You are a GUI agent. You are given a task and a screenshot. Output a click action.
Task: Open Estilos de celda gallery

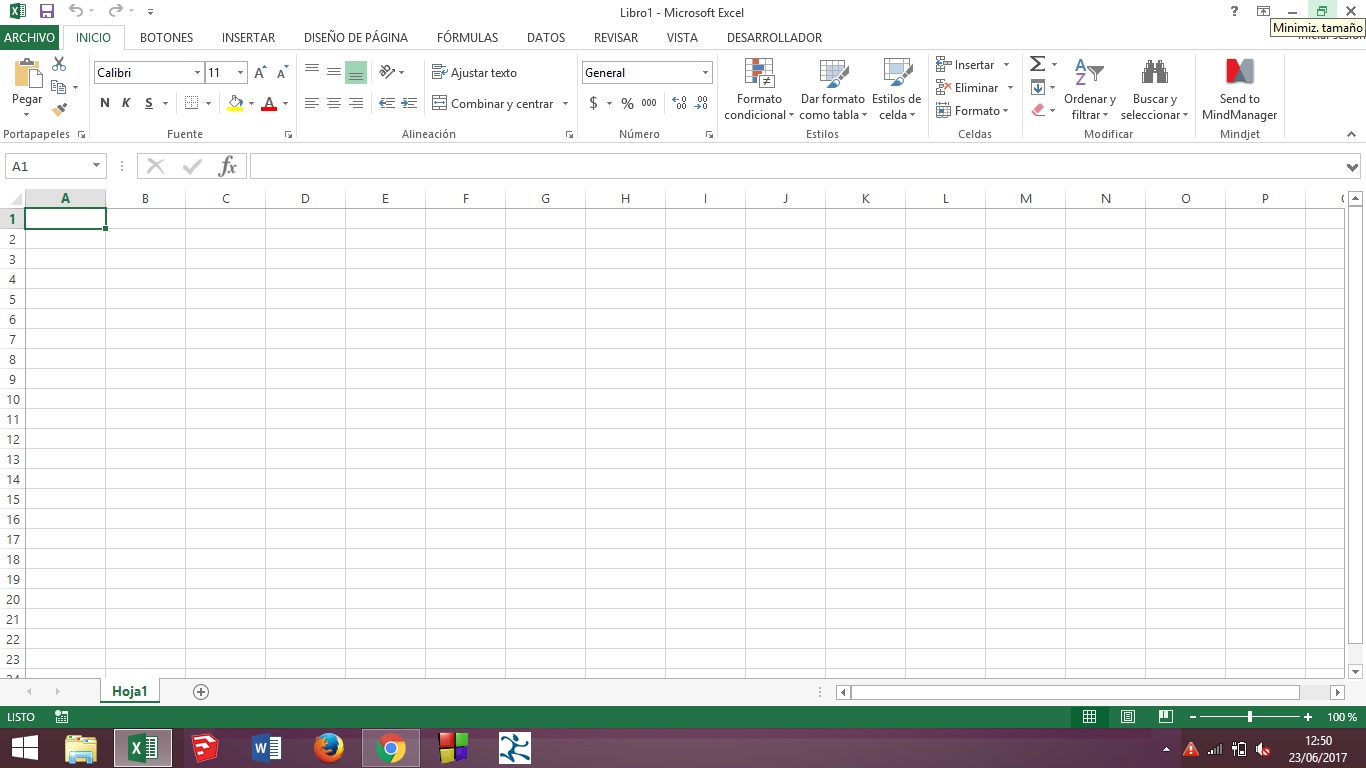click(x=896, y=89)
